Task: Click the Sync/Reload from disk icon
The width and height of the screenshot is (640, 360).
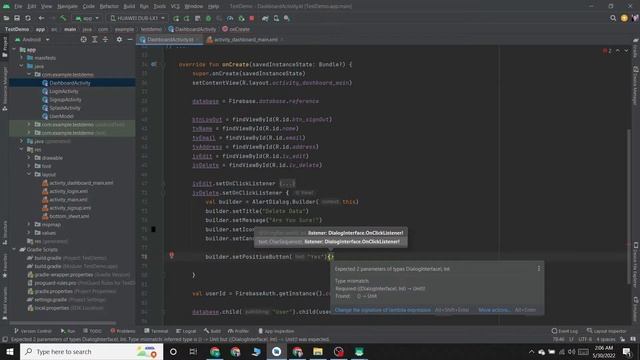Action: (28, 18)
